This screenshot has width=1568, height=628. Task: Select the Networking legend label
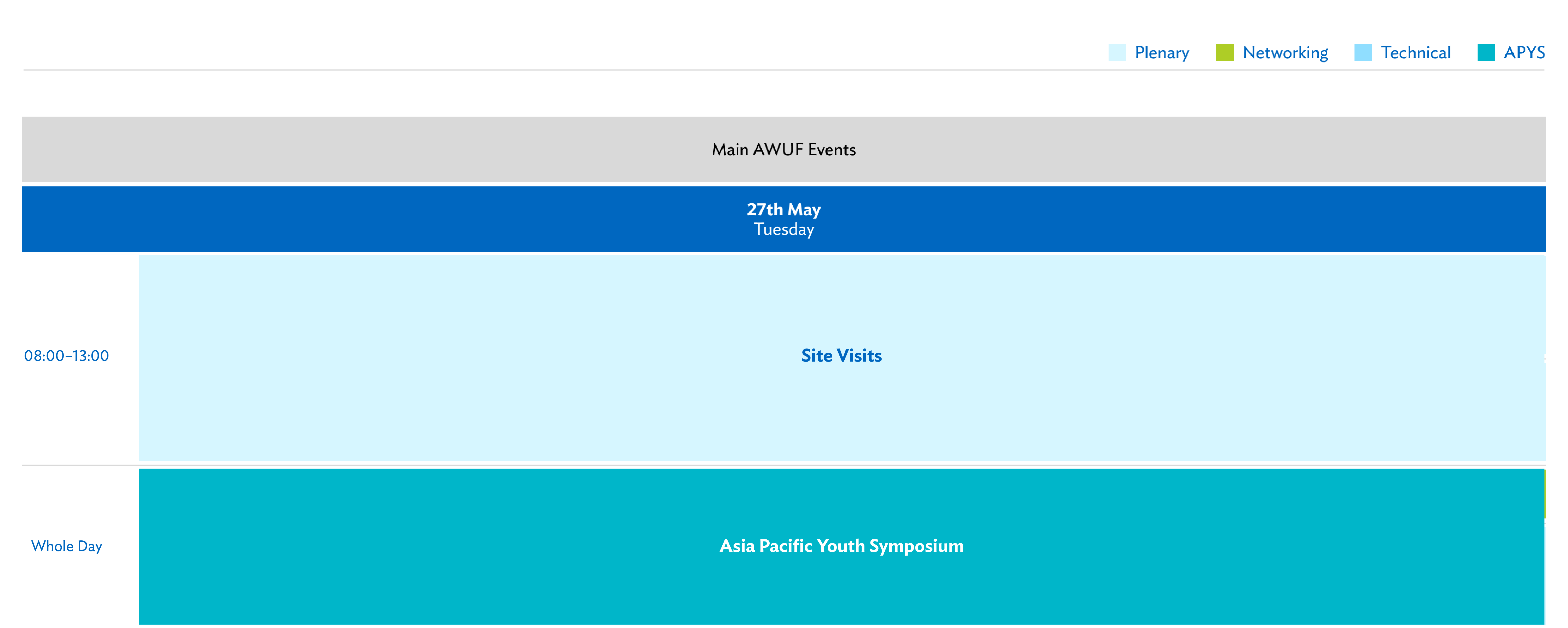click(1285, 53)
